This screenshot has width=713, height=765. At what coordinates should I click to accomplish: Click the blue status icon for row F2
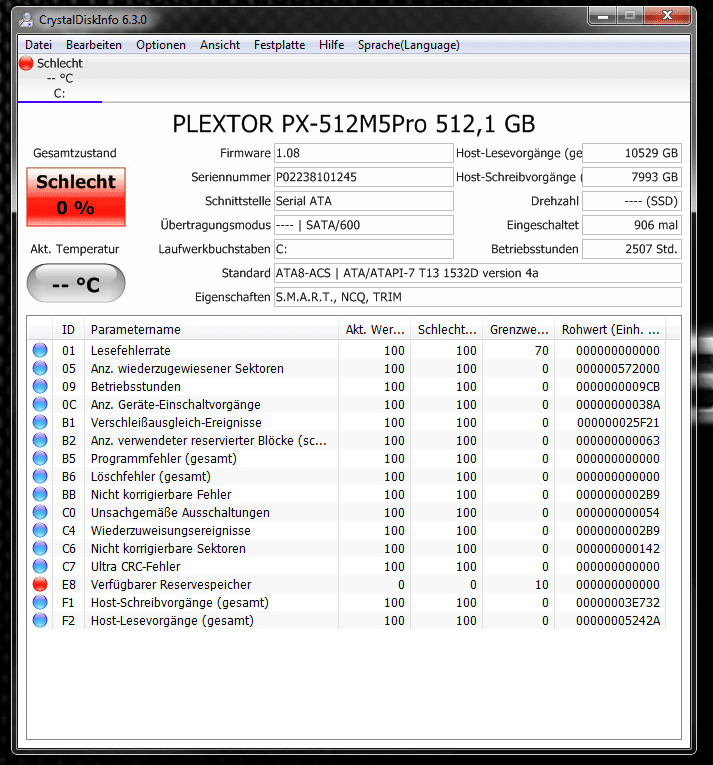click(40, 621)
